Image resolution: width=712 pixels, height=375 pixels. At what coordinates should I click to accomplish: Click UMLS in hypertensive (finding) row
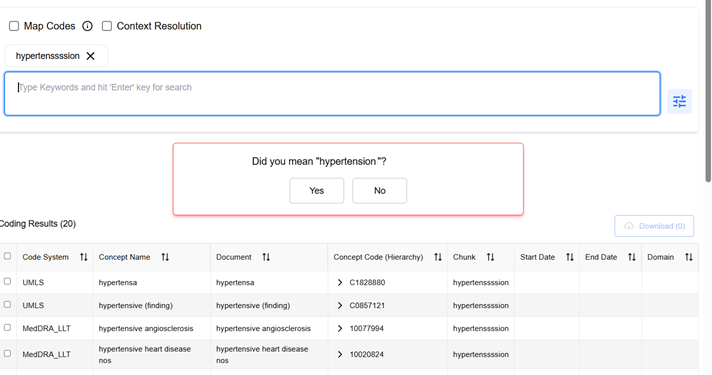(x=33, y=306)
